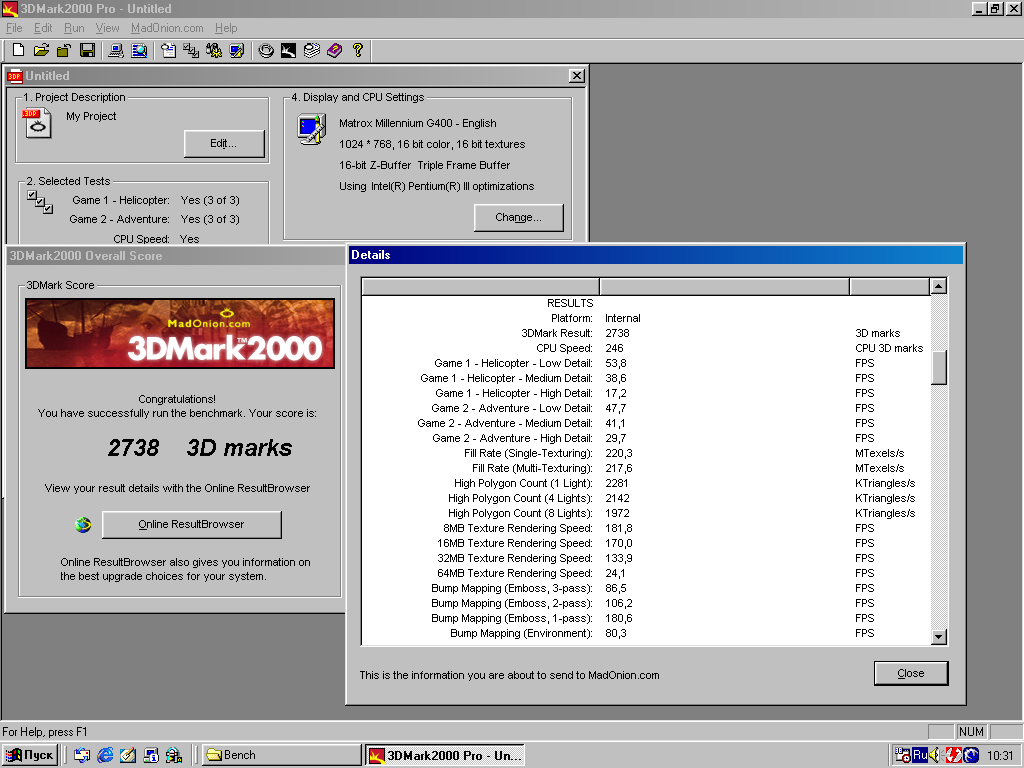
Task: Click the Details vertical scrollbar thumb
Action: 938,368
